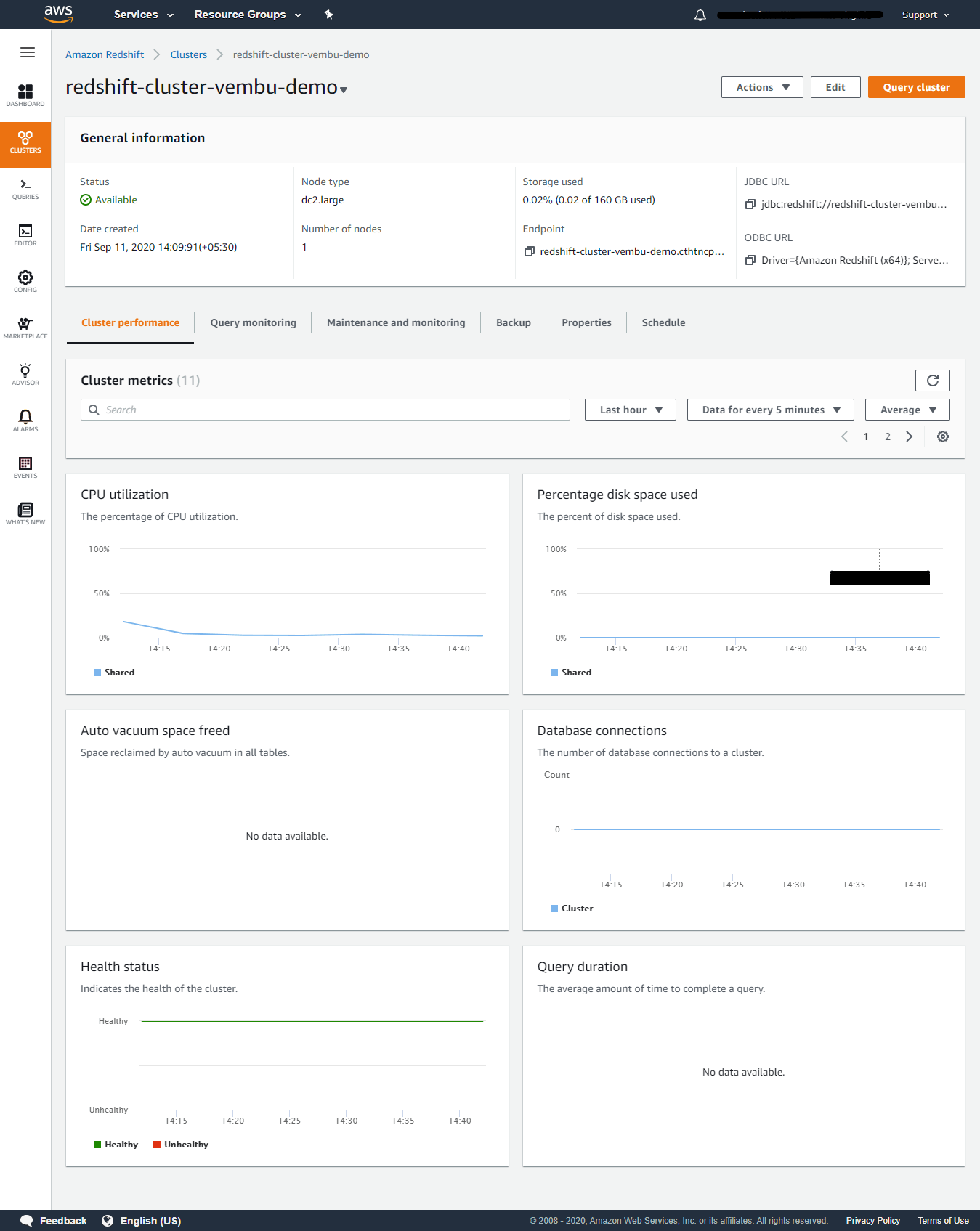Go to previous metrics page arrow
The width and height of the screenshot is (980, 1231).
click(x=844, y=436)
